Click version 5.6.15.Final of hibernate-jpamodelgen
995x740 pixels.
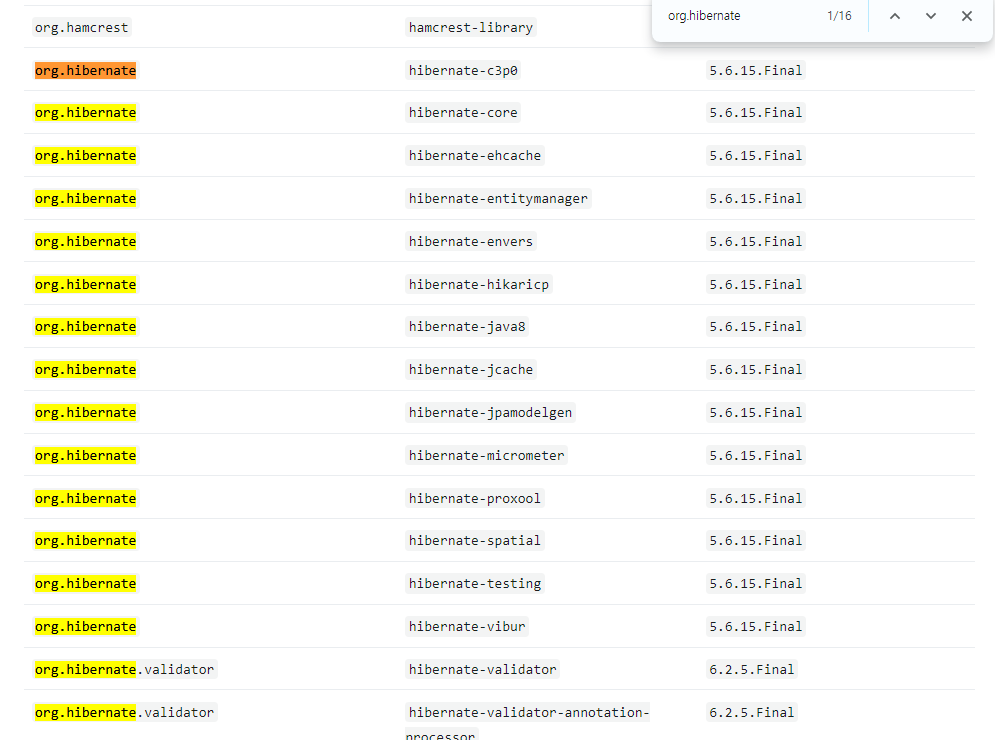[756, 413]
